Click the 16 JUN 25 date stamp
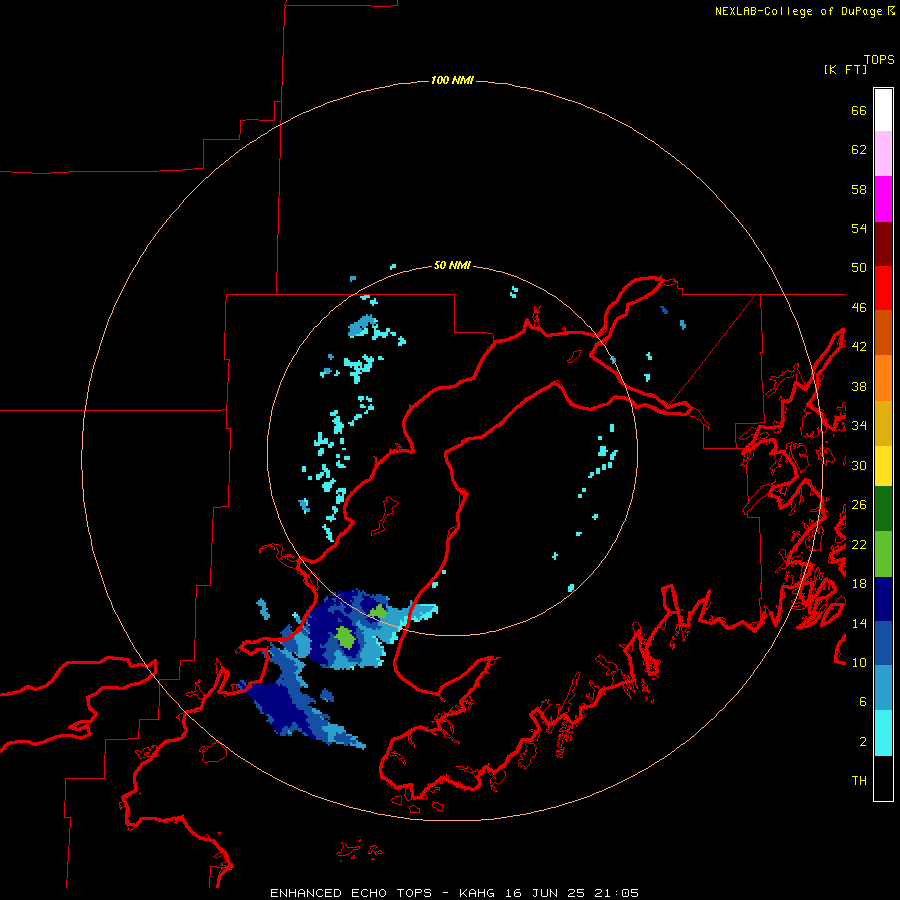Screen dimensions: 900x900 (545, 893)
